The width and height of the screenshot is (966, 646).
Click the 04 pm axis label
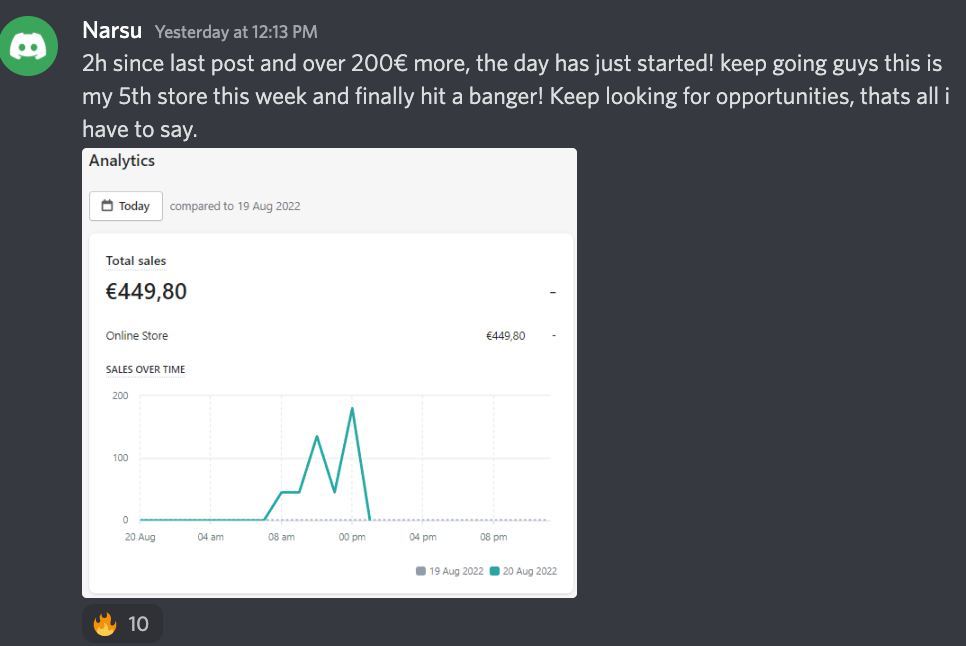(x=423, y=537)
